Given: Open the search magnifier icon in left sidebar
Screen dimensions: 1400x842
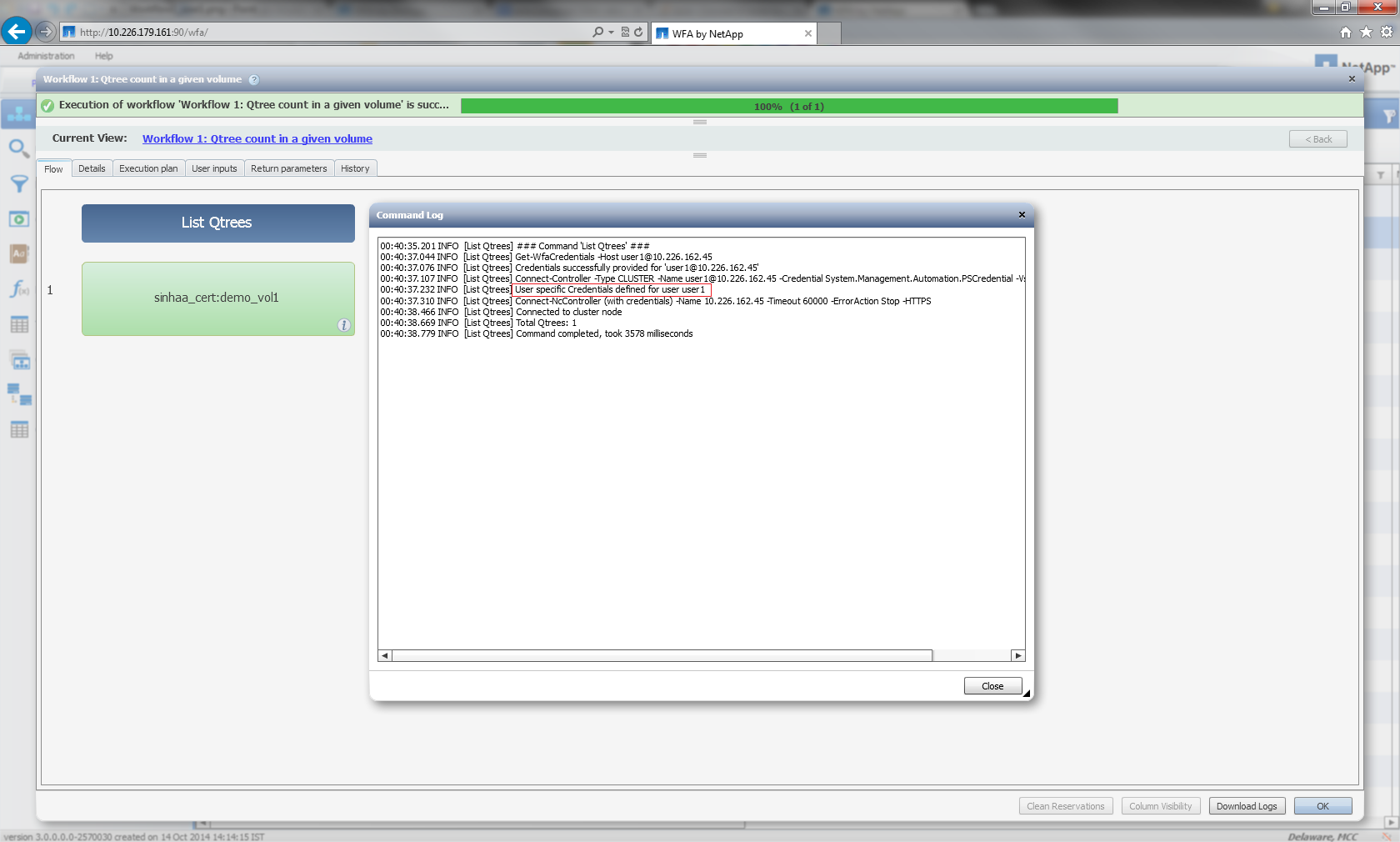Looking at the screenshot, I should tap(18, 149).
